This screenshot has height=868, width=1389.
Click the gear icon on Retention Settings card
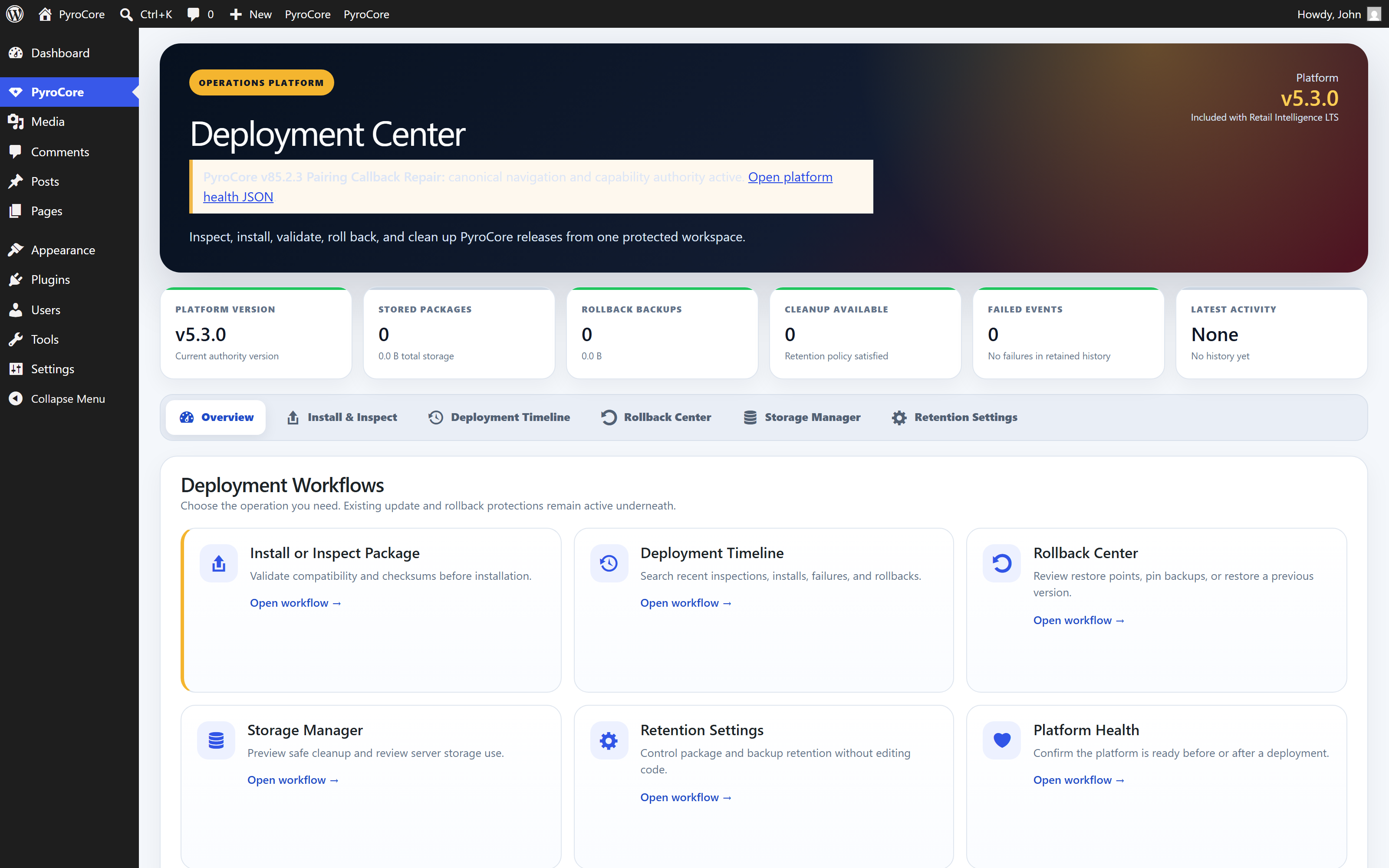(x=609, y=740)
